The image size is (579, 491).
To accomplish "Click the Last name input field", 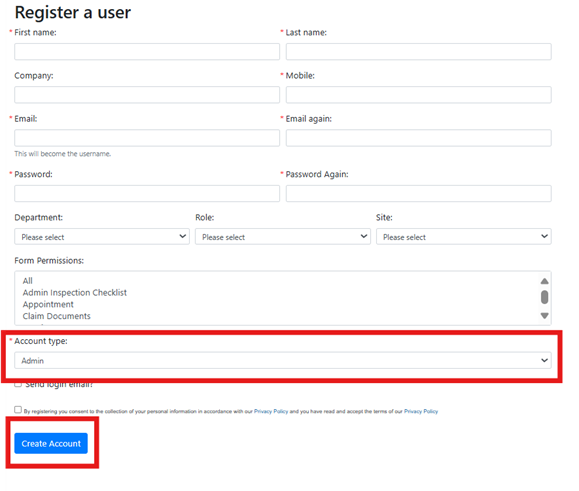I will pyautogui.click(x=418, y=52).
